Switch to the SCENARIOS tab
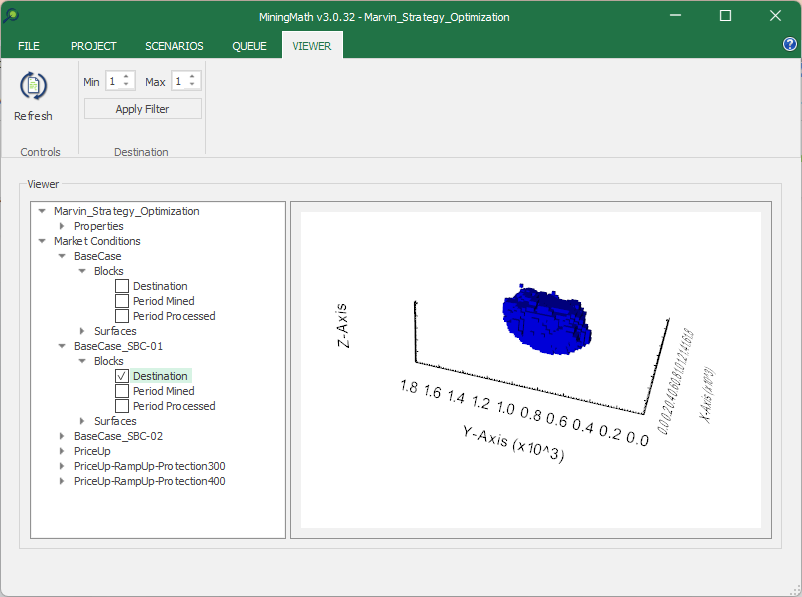802x597 pixels. [174, 46]
